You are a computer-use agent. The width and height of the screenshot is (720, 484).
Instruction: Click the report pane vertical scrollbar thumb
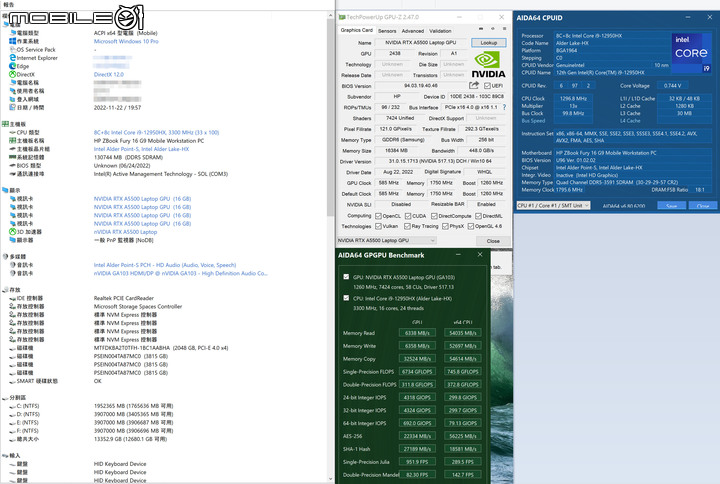pyautogui.click(x=330, y=118)
